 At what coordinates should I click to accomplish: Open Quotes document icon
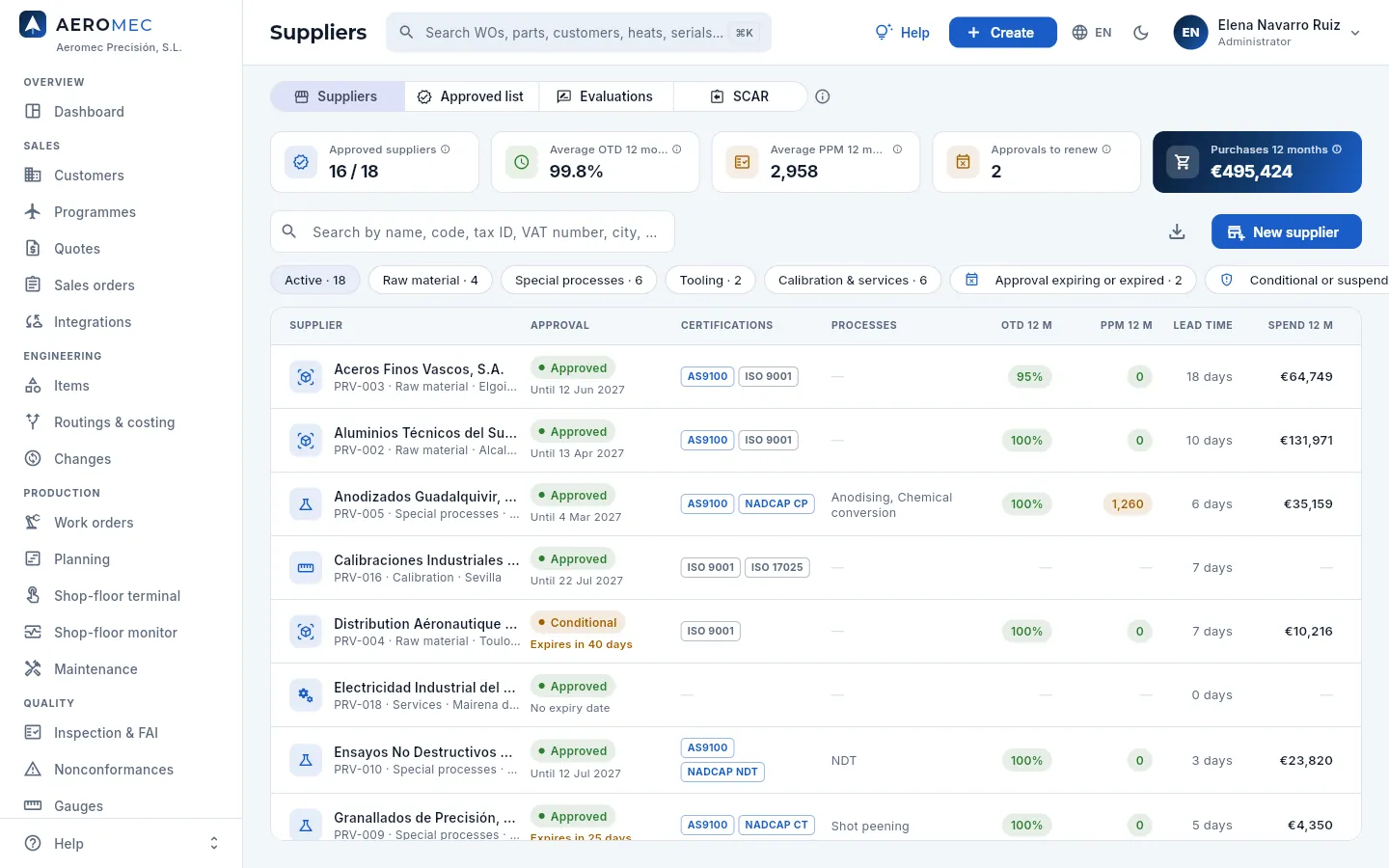tap(33, 248)
